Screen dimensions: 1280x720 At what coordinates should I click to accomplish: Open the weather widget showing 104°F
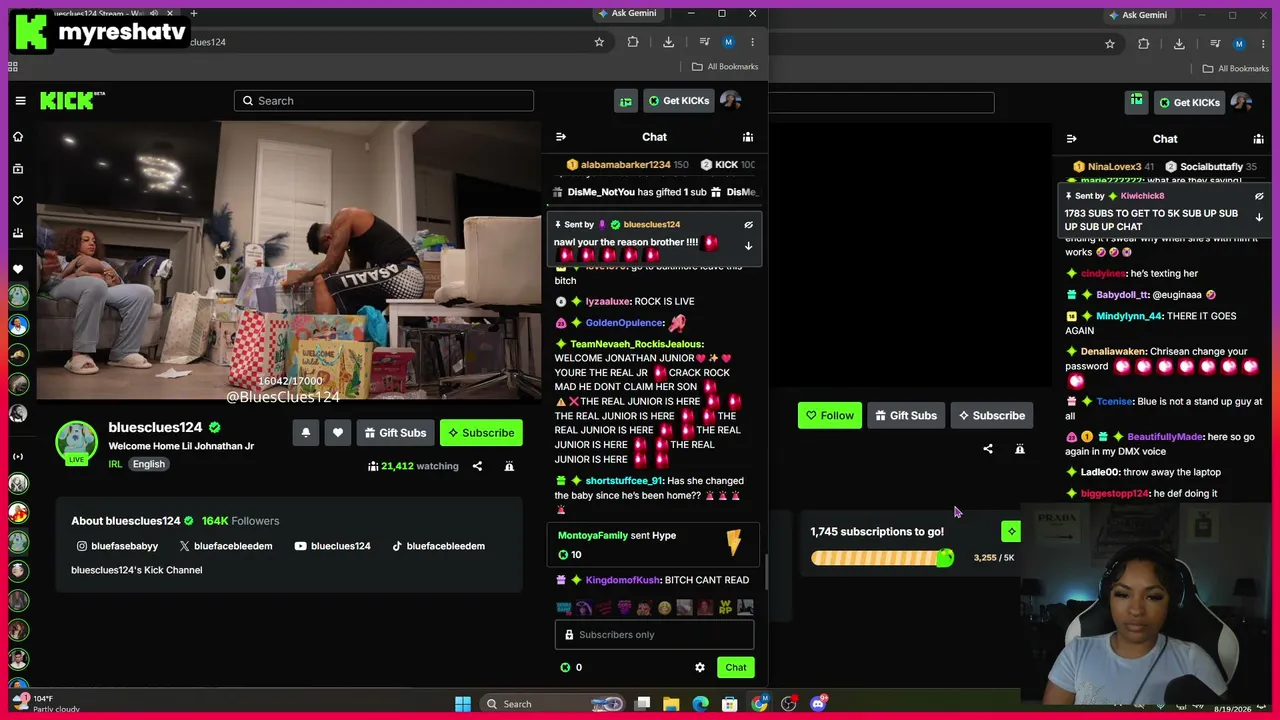click(x=42, y=704)
